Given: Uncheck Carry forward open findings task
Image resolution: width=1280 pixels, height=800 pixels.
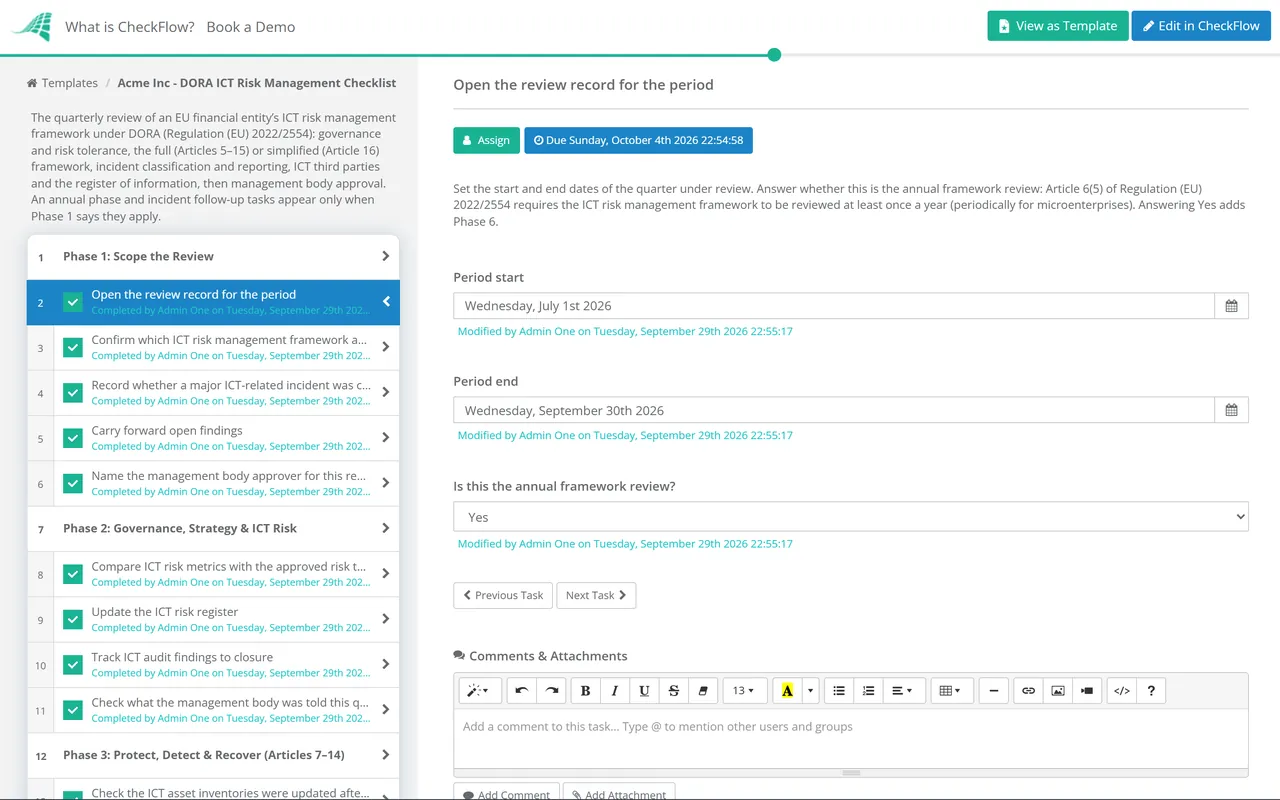Looking at the screenshot, I should [x=73, y=438].
